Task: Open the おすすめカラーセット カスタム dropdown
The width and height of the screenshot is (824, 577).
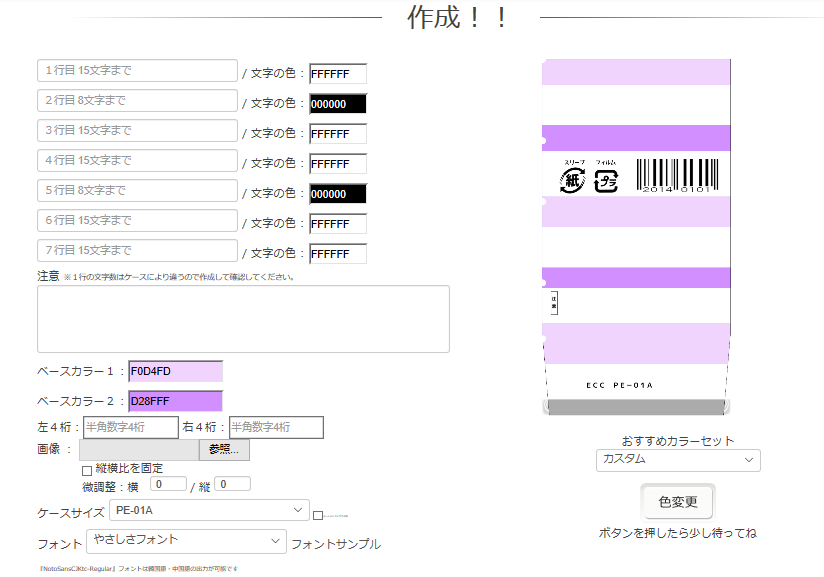Action: tap(678, 460)
